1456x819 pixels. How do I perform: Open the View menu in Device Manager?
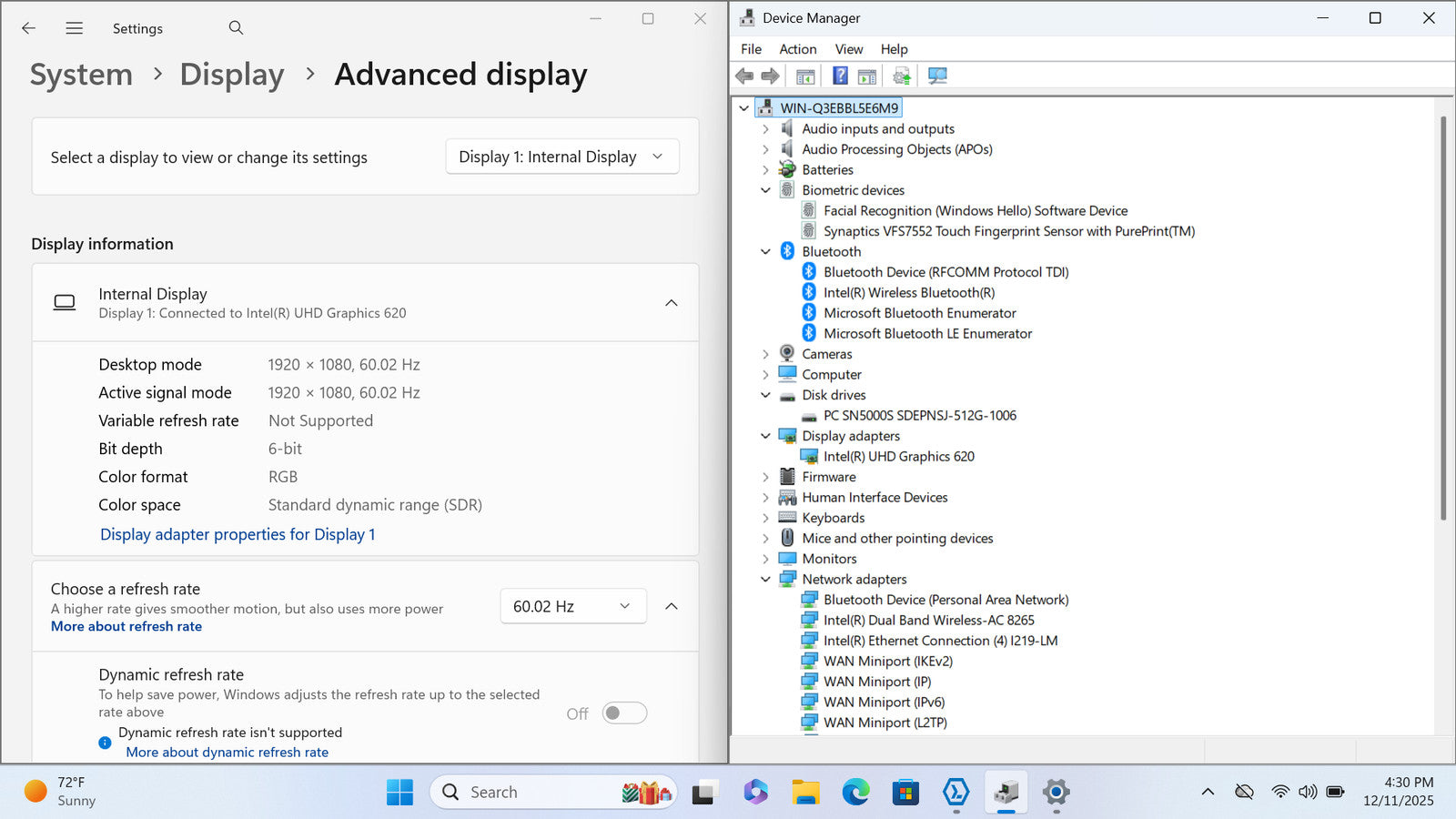[x=848, y=49]
